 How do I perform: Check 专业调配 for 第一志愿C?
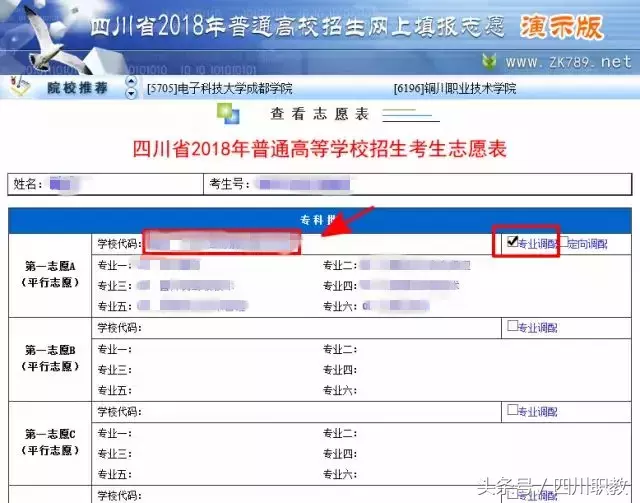[512, 410]
